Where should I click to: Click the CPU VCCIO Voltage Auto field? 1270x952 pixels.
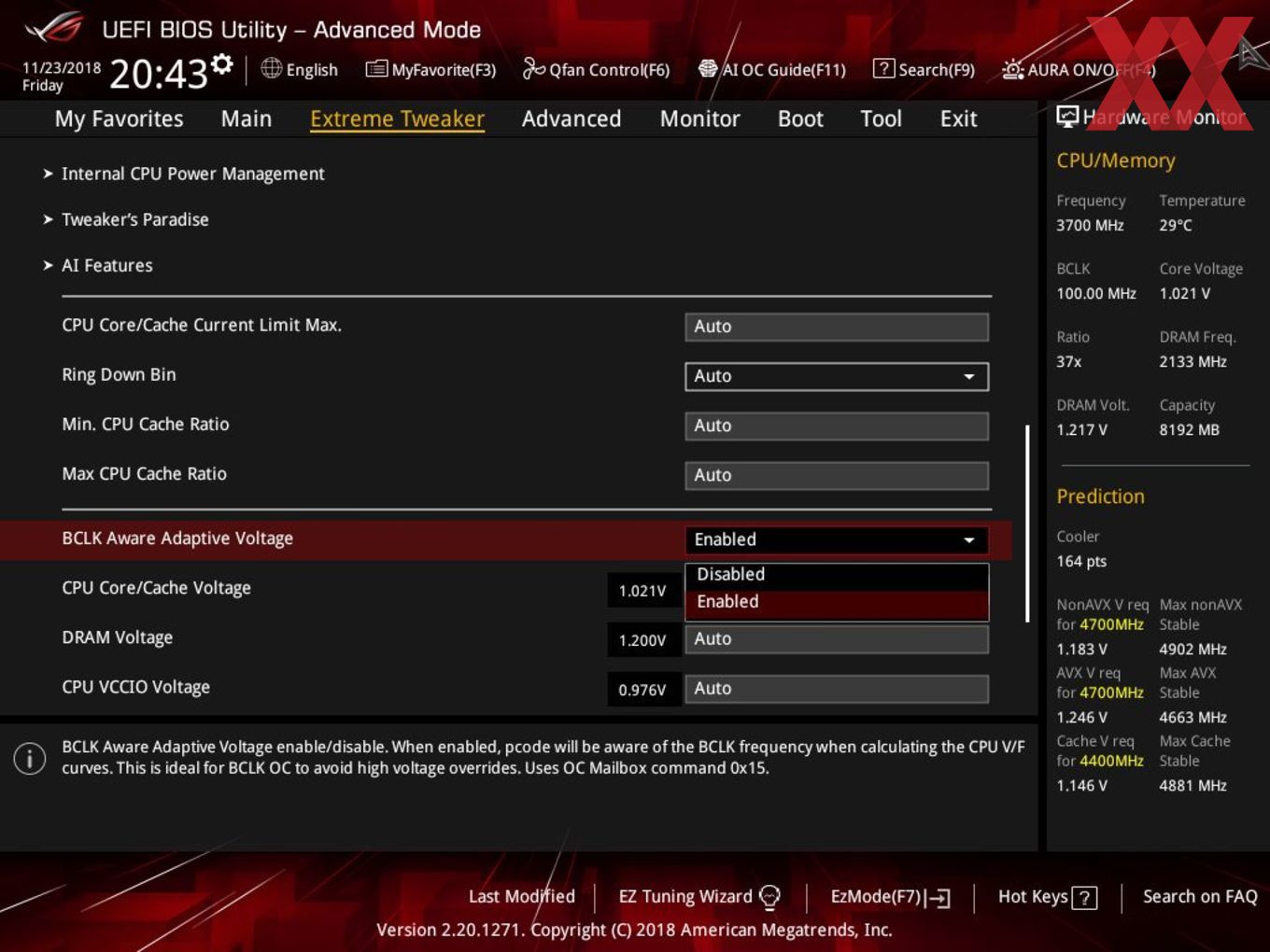tap(837, 689)
